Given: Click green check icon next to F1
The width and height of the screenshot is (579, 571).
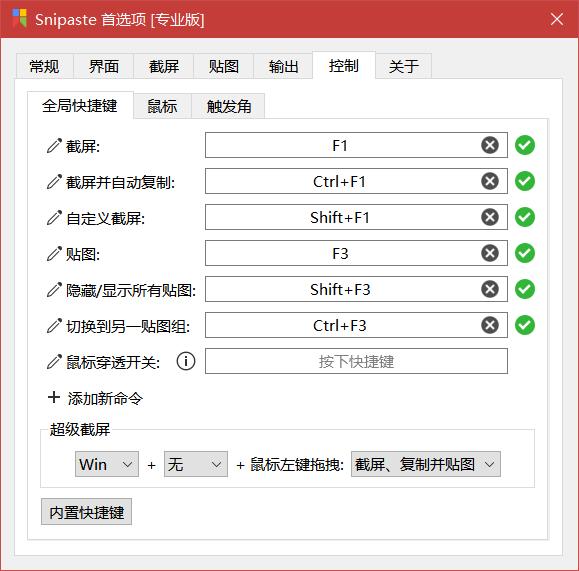Looking at the screenshot, I should (x=525, y=145).
